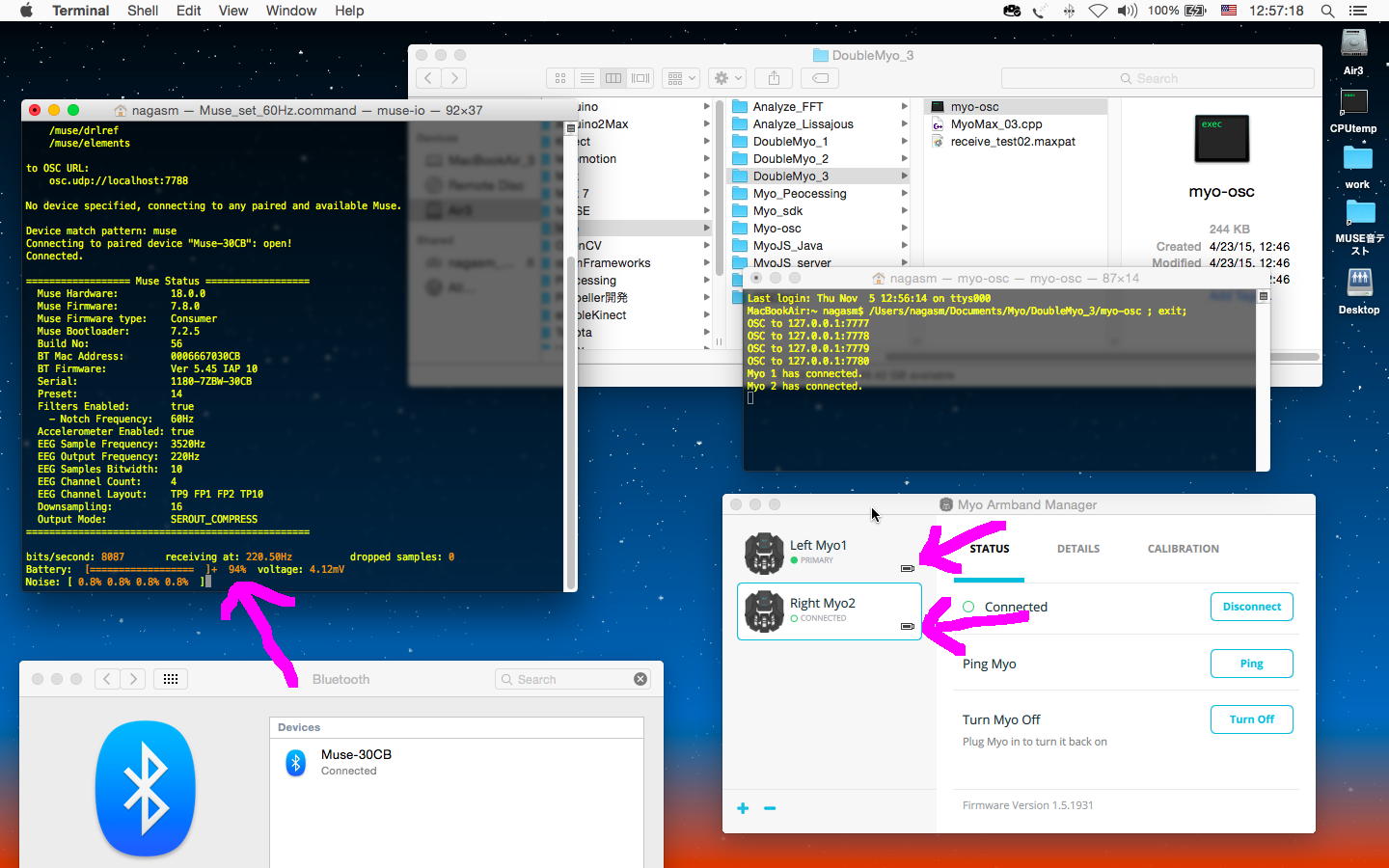
Task: Open the Terminal application menu
Action: pyautogui.click(x=80, y=11)
